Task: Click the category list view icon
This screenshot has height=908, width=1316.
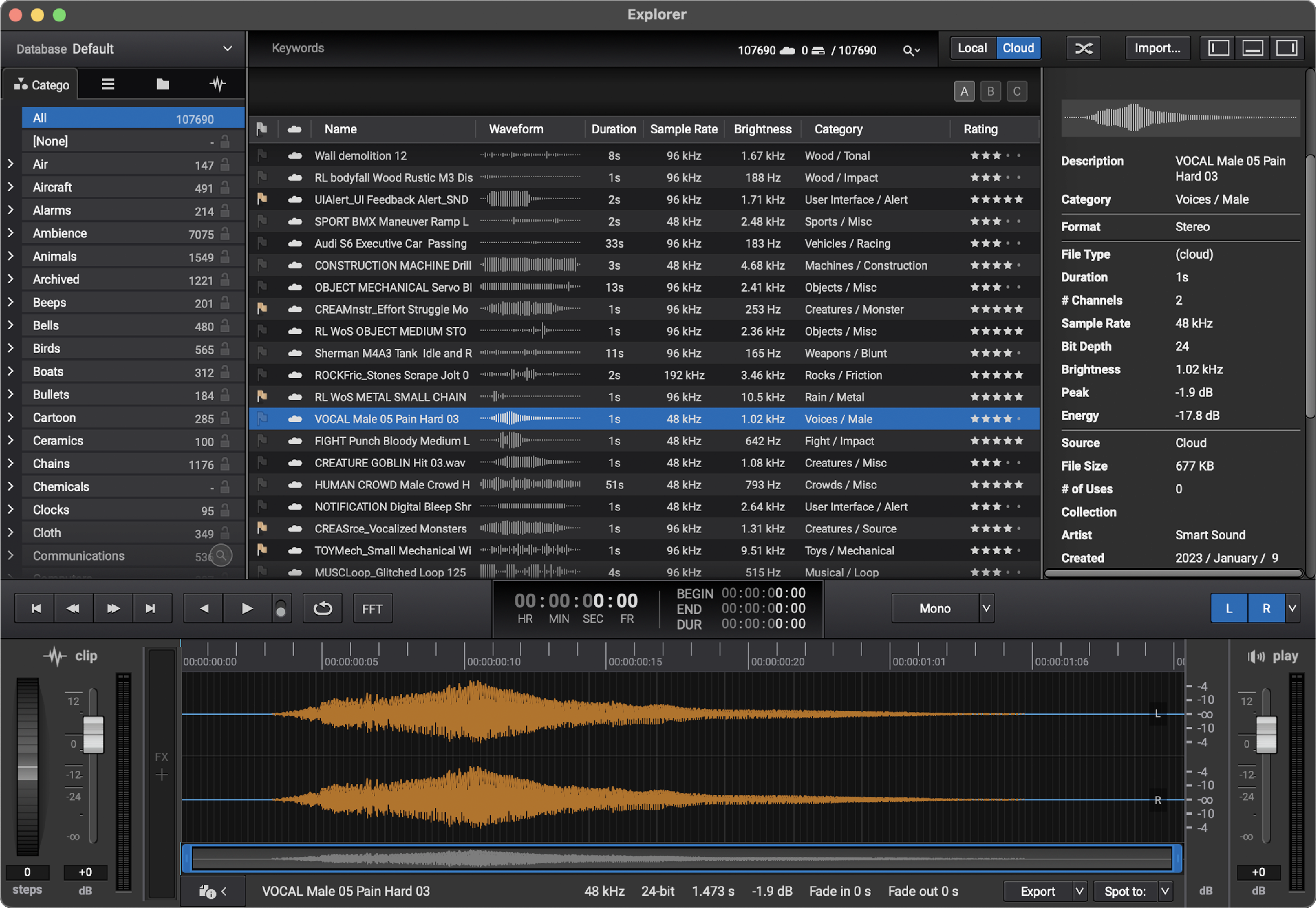Action: click(x=106, y=85)
